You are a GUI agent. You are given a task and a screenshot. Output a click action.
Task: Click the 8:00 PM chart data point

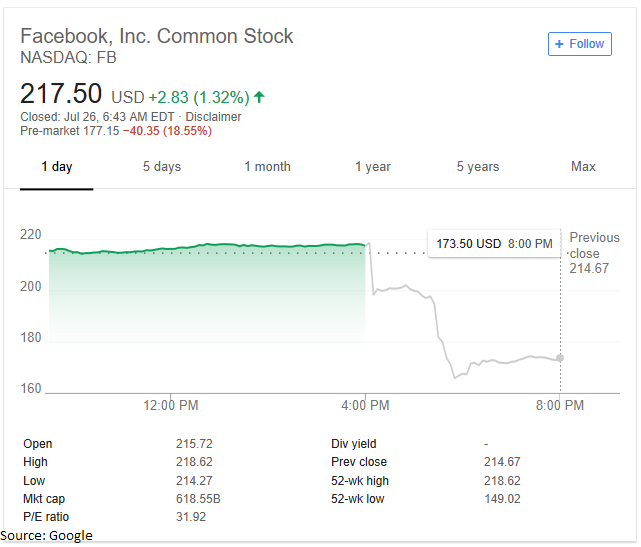[560, 358]
